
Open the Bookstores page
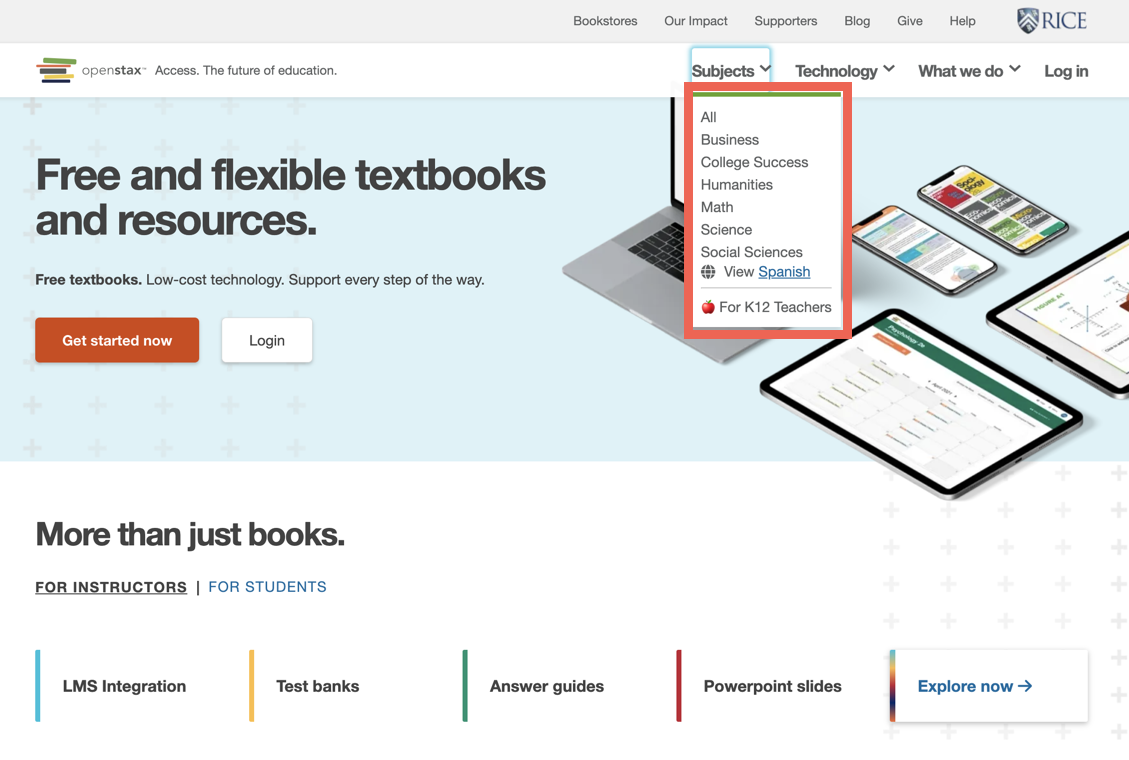click(x=605, y=20)
